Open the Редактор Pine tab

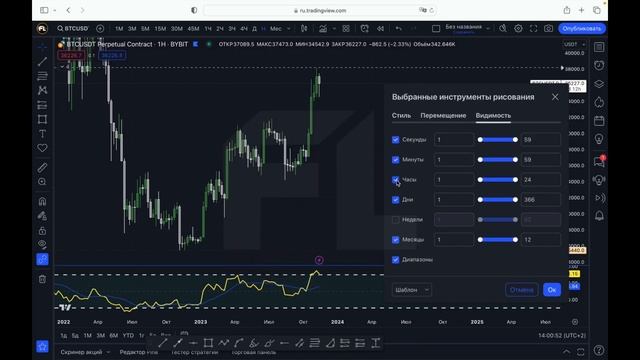click(x=139, y=352)
